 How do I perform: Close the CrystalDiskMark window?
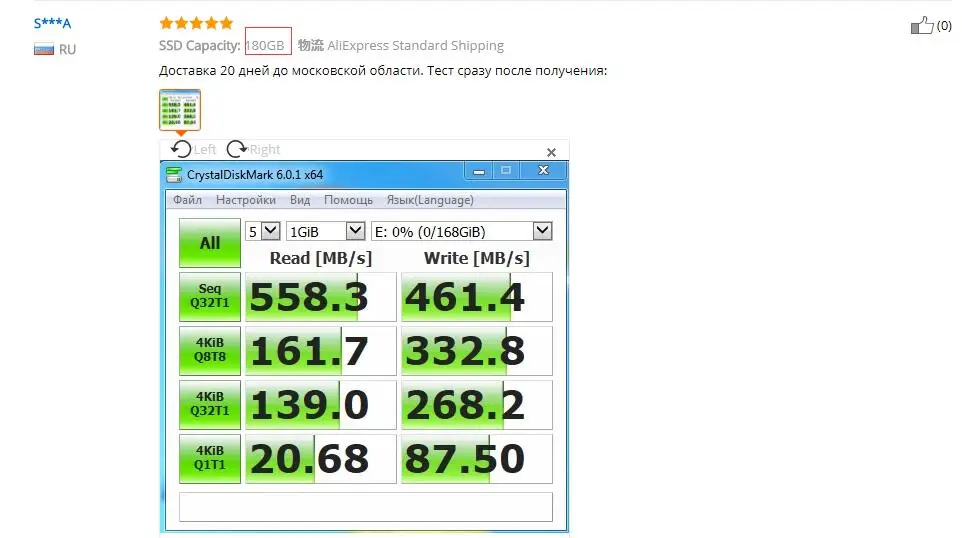[543, 171]
